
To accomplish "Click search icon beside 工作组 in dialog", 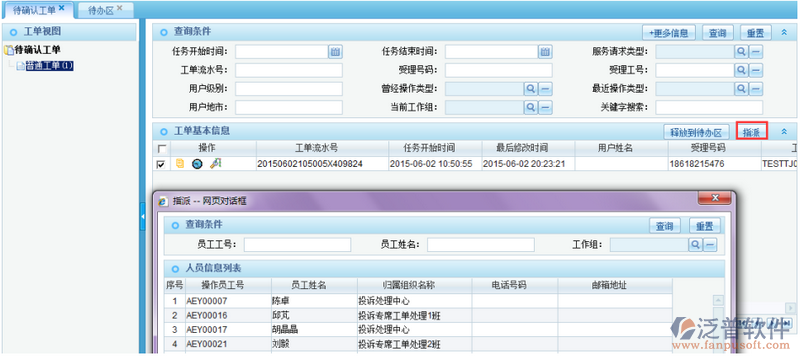I will (x=695, y=245).
